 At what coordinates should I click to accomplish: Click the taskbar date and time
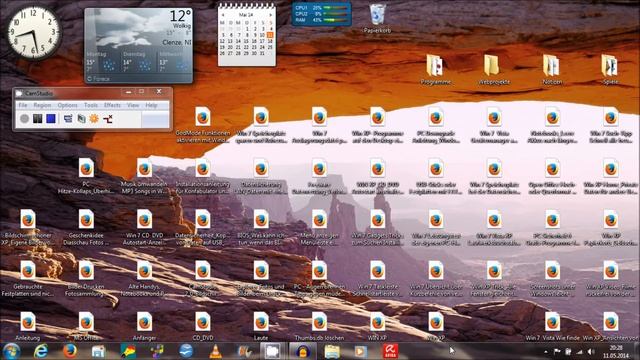point(616,351)
